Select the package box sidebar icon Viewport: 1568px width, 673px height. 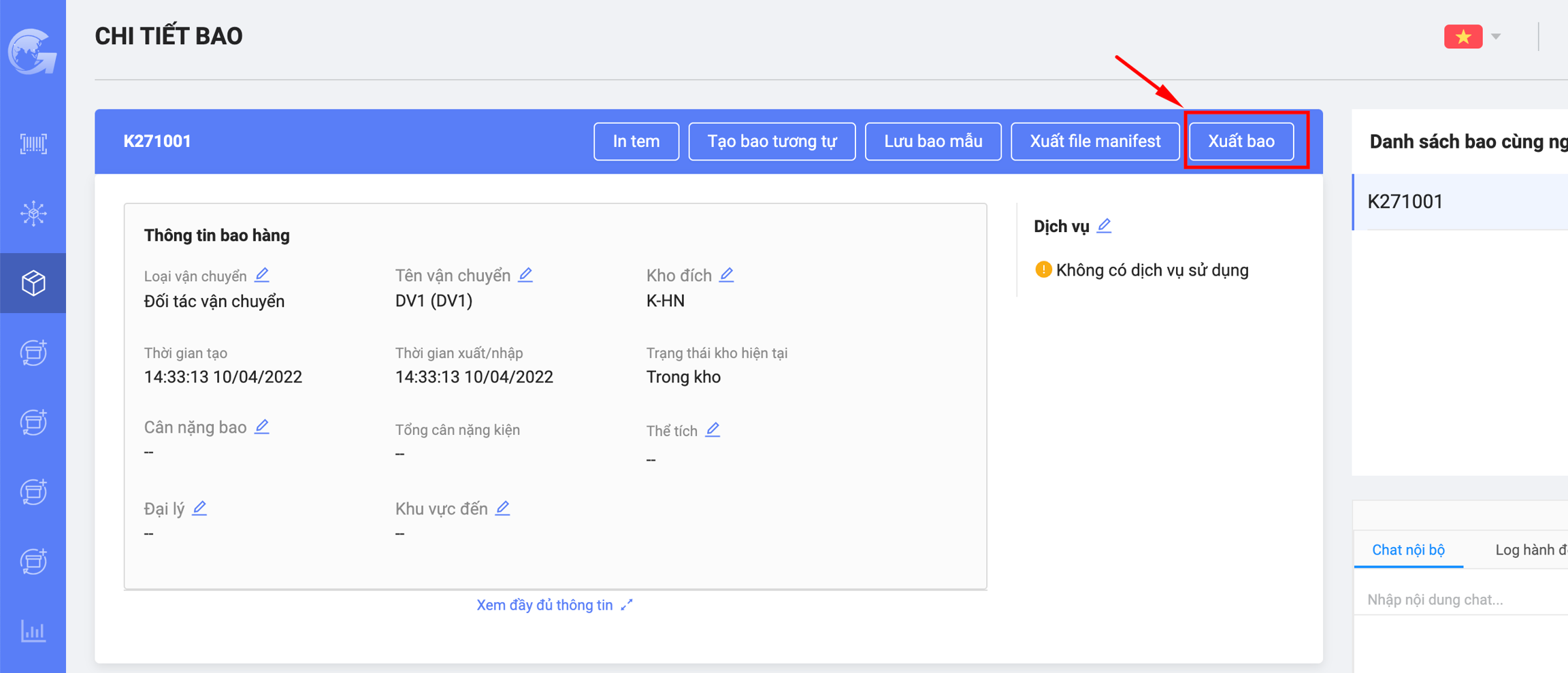pyautogui.click(x=33, y=283)
